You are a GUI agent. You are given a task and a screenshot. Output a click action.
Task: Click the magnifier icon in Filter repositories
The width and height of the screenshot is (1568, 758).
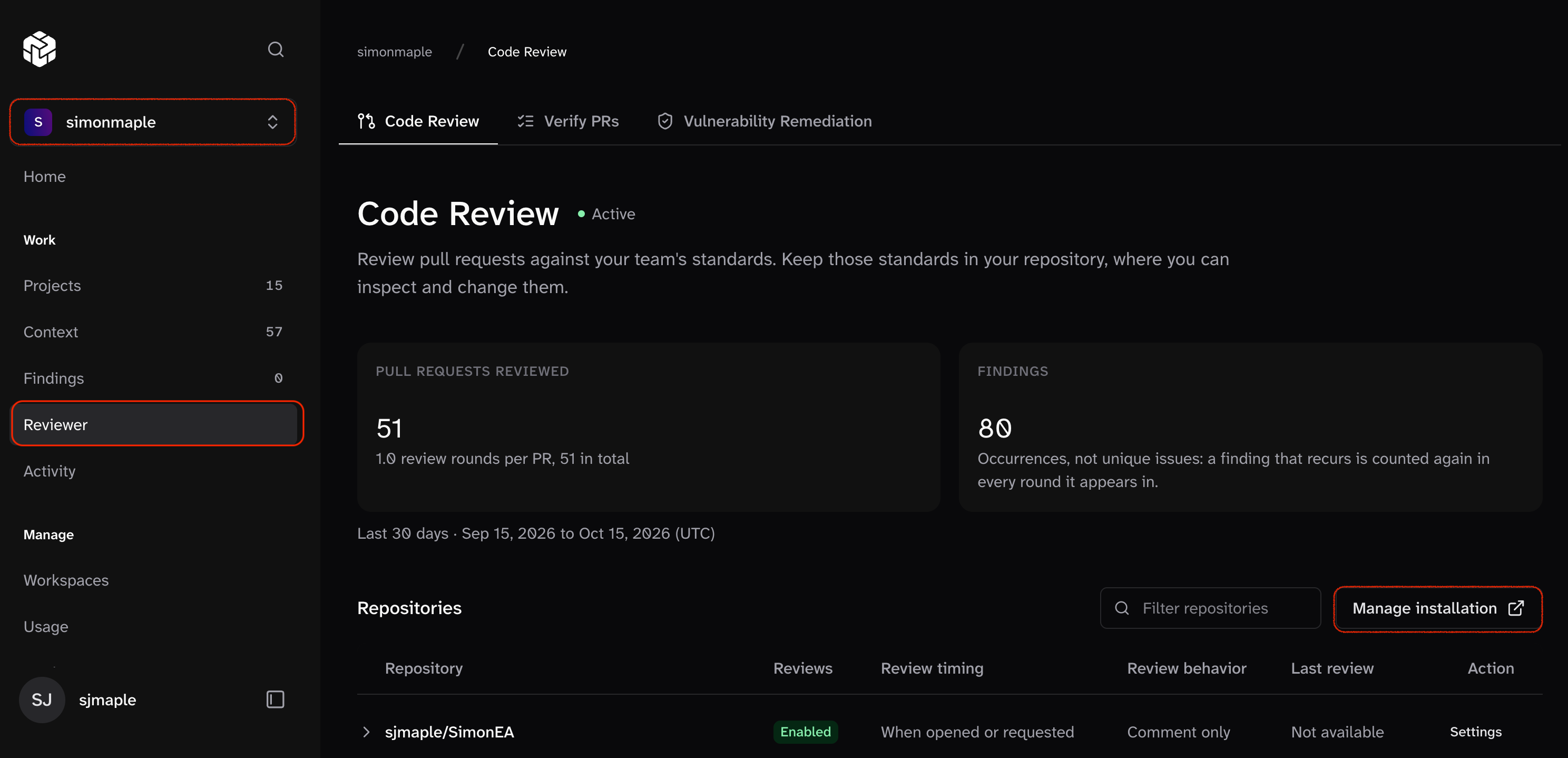point(1122,608)
